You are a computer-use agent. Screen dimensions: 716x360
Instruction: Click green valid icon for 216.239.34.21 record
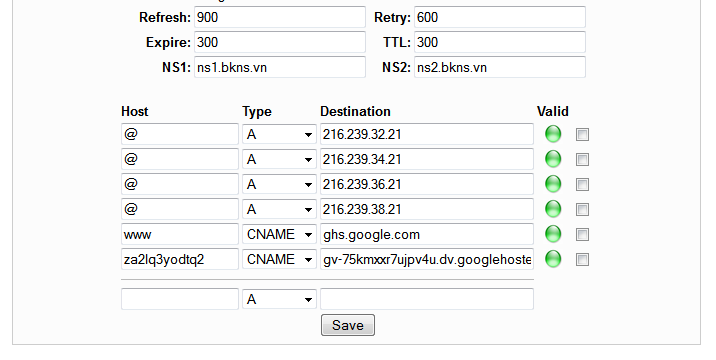(x=553, y=159)
